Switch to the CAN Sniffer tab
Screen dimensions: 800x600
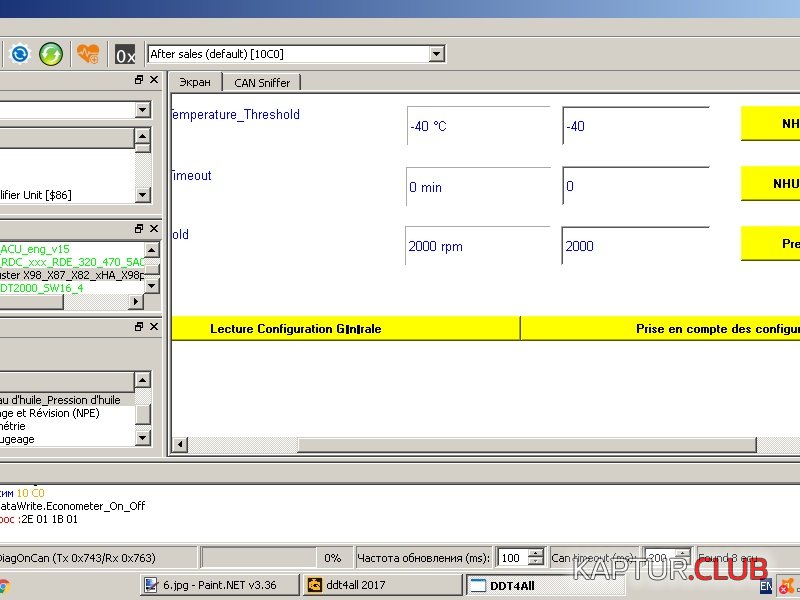pos(262,83)
